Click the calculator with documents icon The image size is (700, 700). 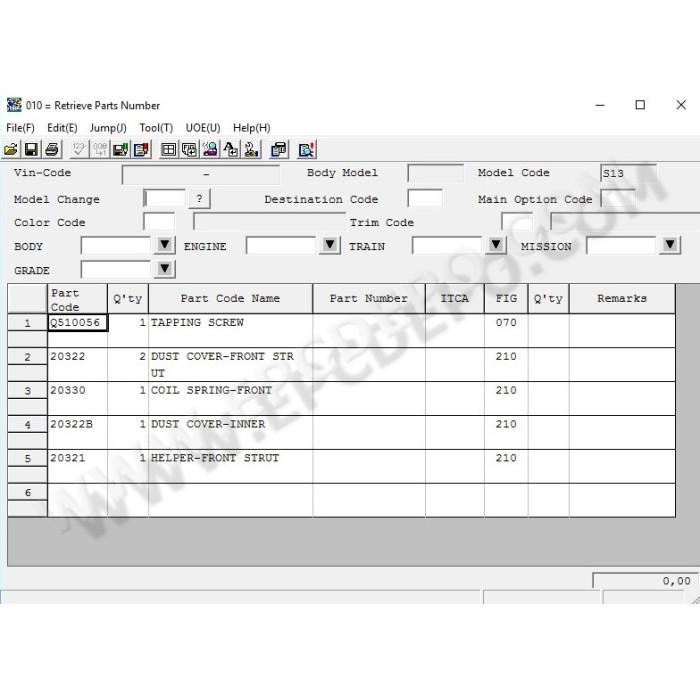pyautogui.click(x=279, y=150)
